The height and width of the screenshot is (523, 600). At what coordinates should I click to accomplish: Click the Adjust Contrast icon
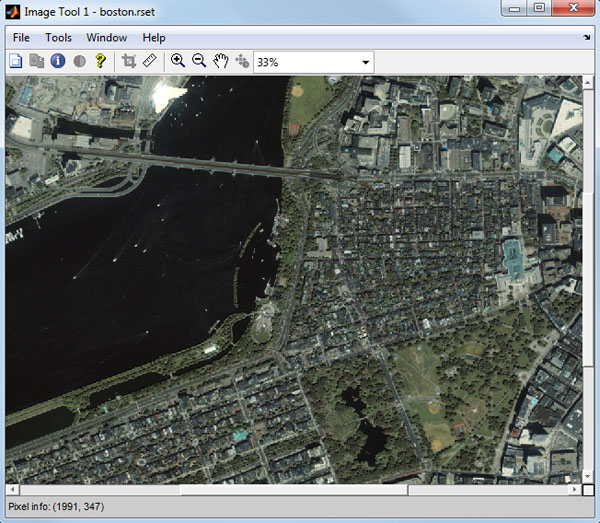pyautogui.click(x=79, y=61)
